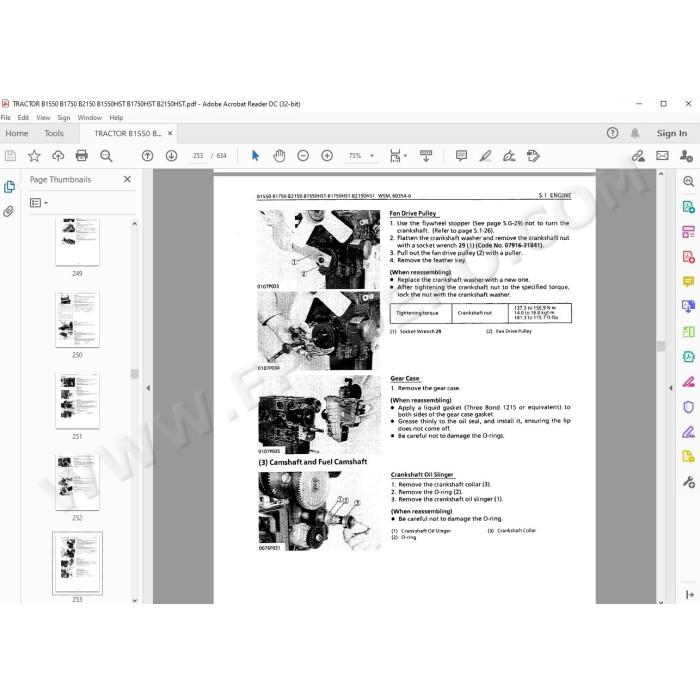
Task: Print the document with the printer icon
Action: tap(82, 156)
